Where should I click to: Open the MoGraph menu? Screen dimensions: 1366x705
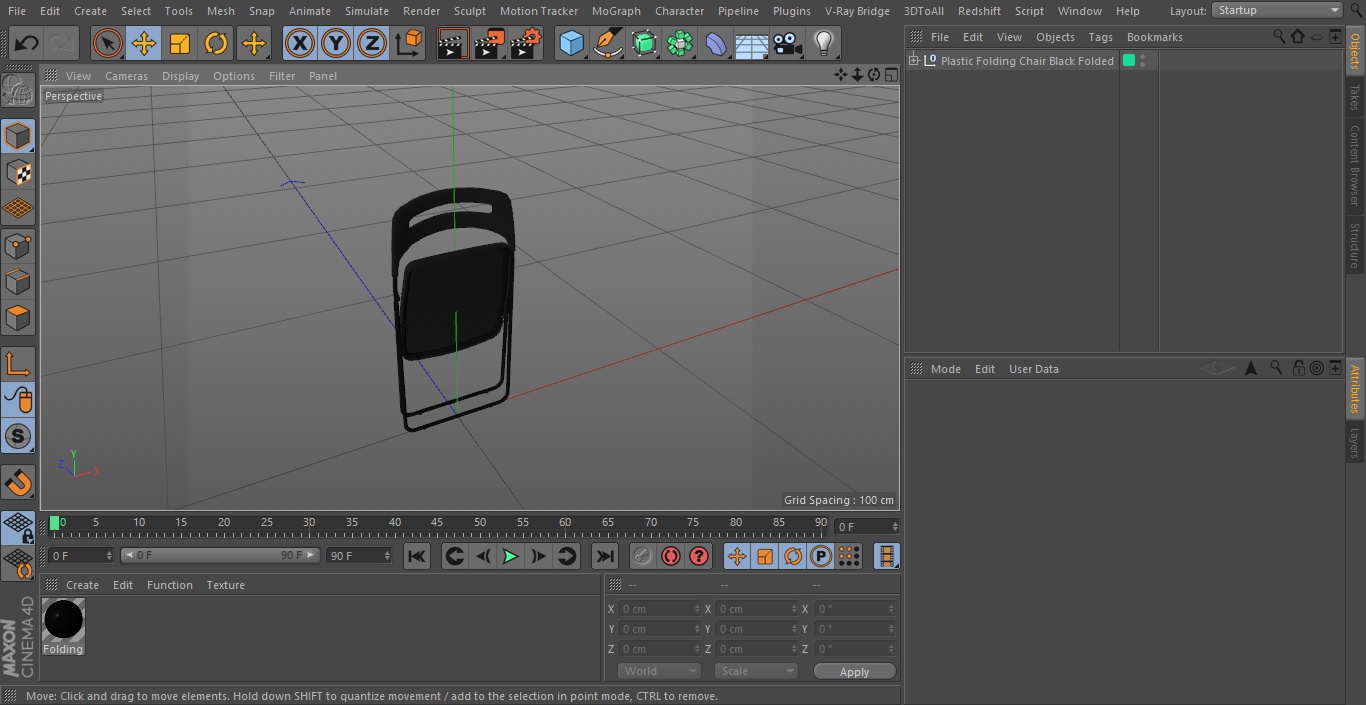(616, 11)
